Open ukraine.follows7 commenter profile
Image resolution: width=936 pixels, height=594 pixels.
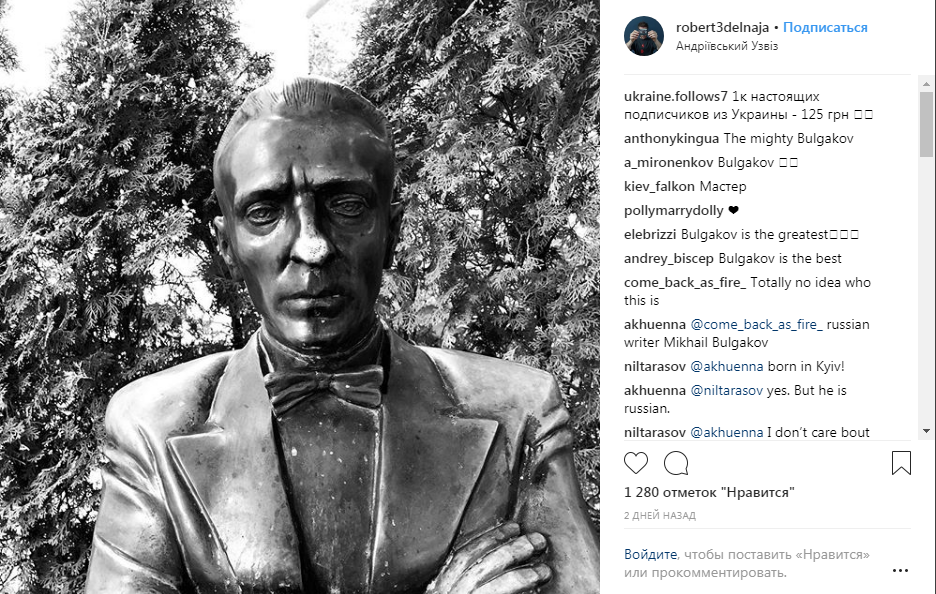coord(676,96)
